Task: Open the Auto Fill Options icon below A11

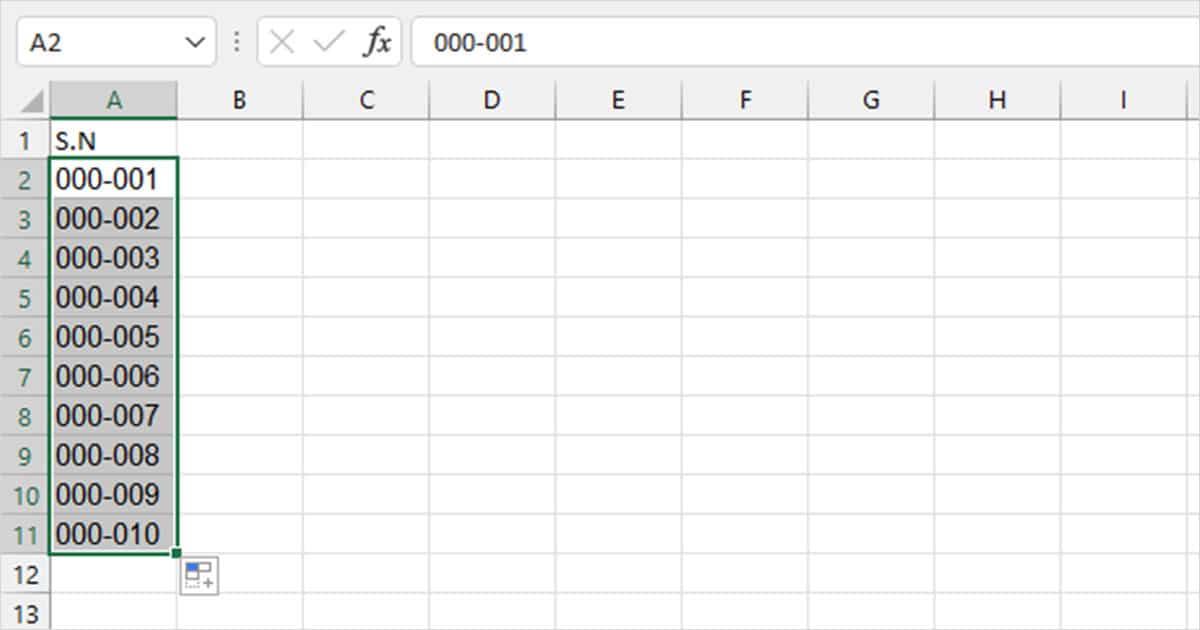Action: (x=198, y=575)
